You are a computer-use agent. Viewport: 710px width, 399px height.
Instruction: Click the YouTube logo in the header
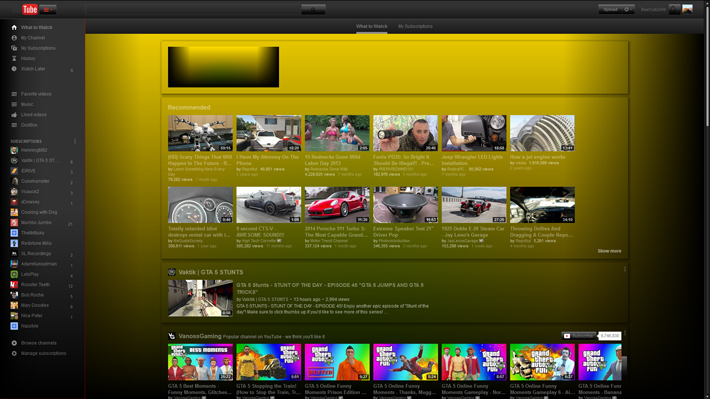click(30, 9)
